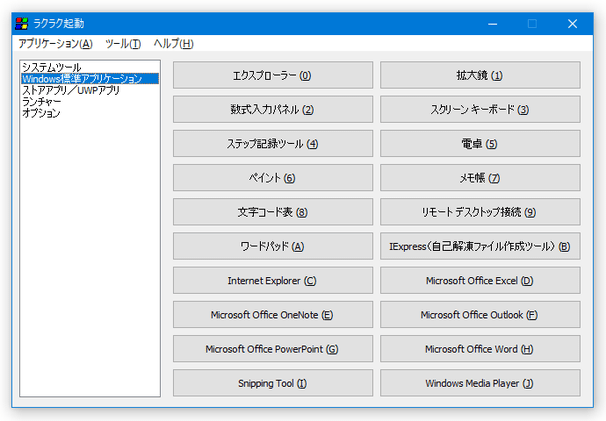Screen dimensions: 606x421
Task: Launch 電卓 (5)
Action: tap(480, 143)
